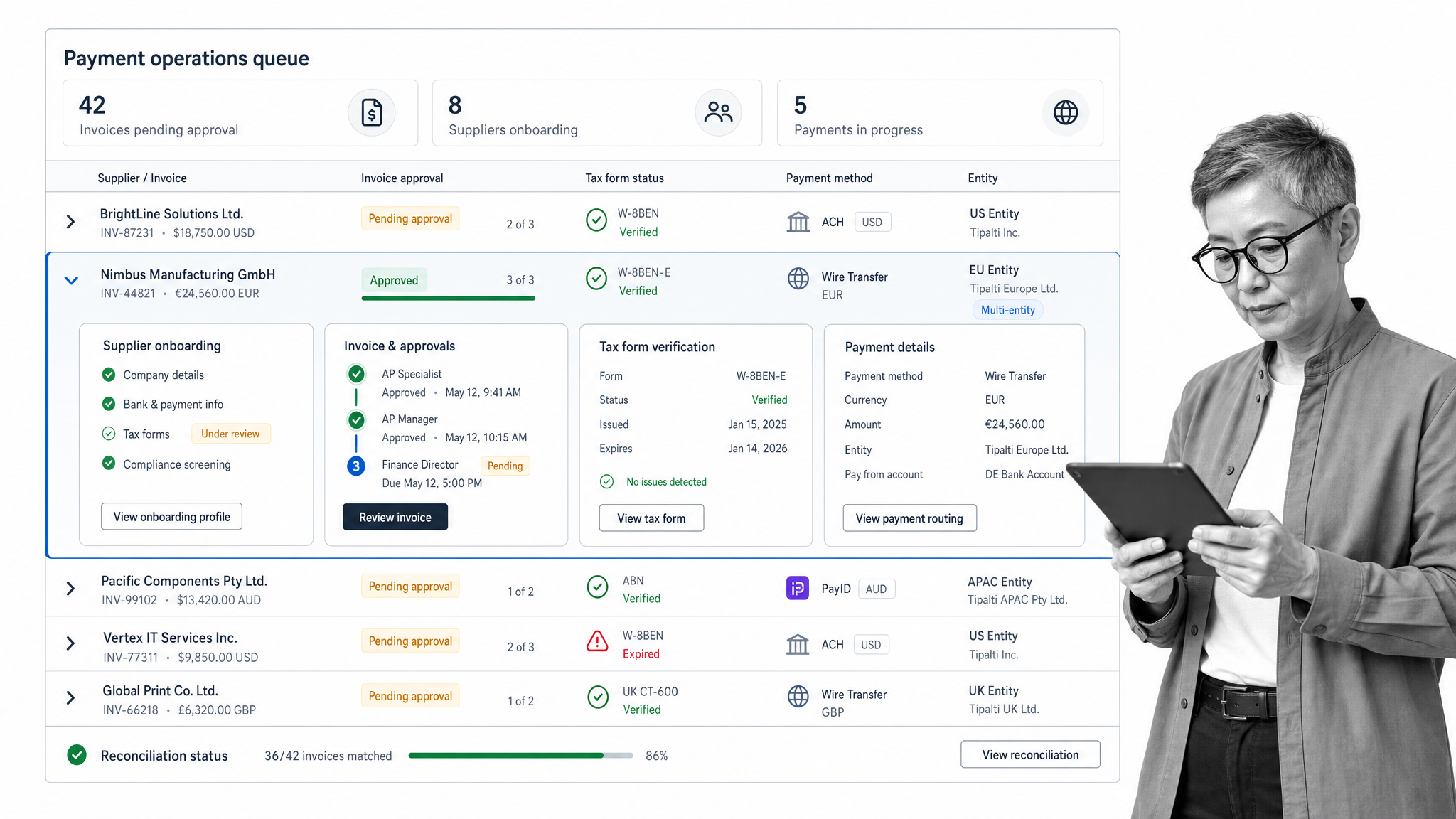Click the Expired status under Vertex W-8BEN

point(641,654)
